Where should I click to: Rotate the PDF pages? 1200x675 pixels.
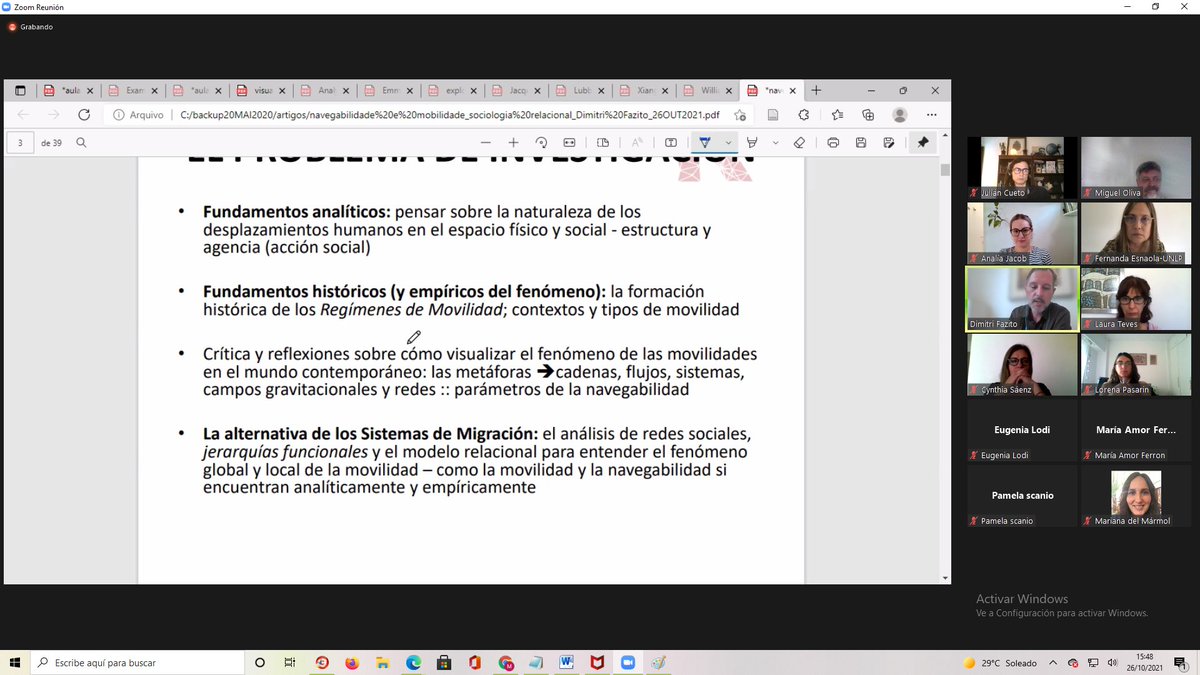(542, 142)
